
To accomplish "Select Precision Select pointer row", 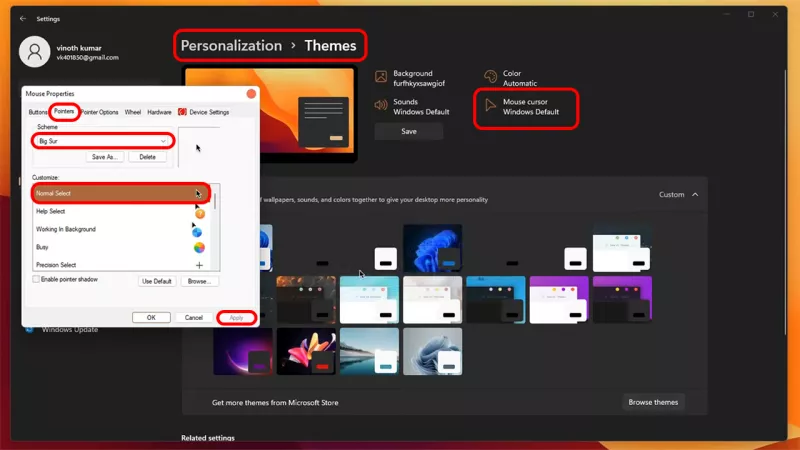I will click(122, 265).
